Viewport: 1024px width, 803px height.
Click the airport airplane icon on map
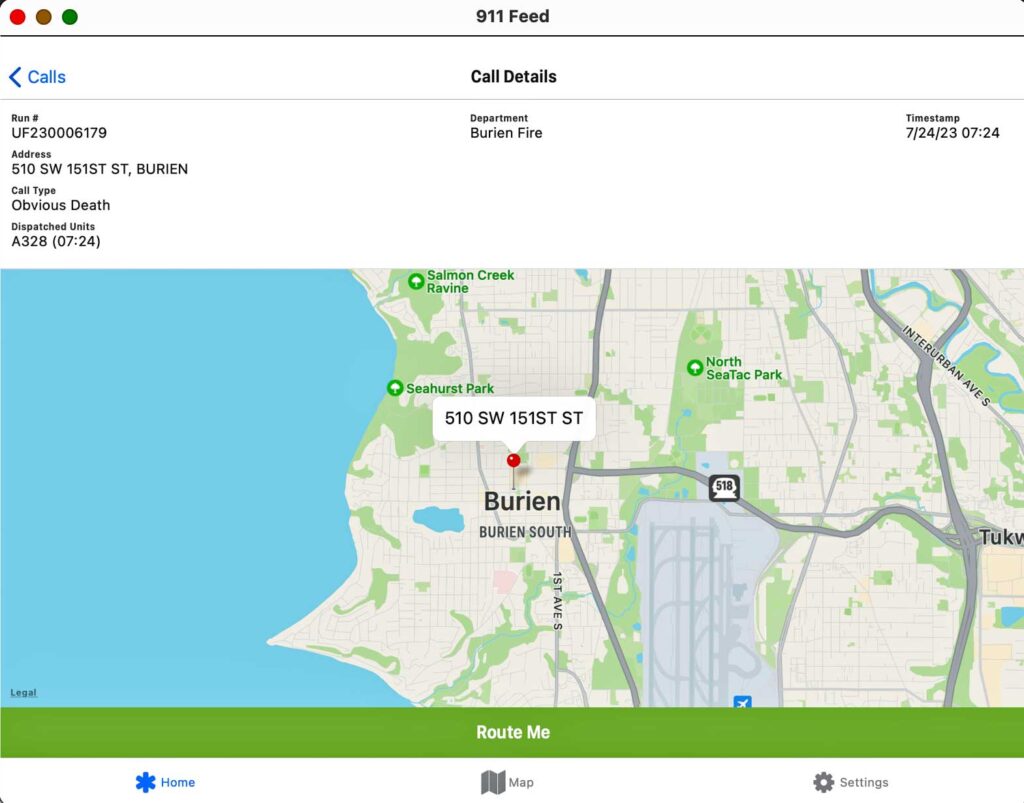pos(742,702)
